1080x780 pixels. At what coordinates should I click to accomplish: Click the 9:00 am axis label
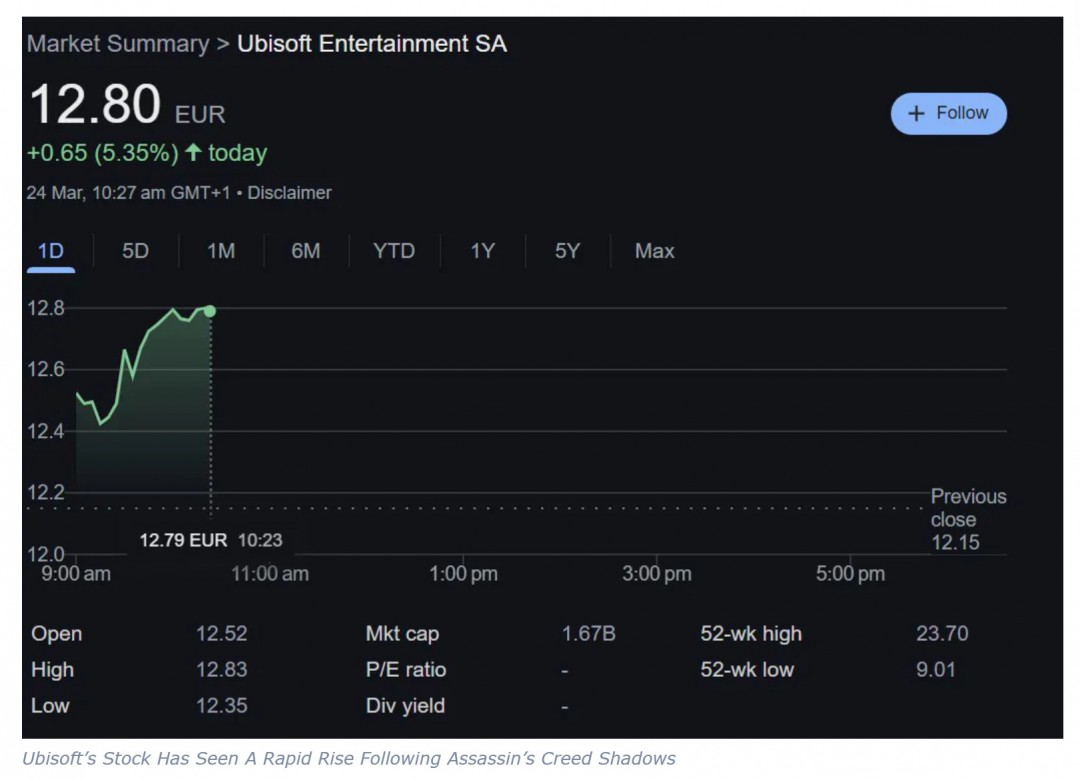[76, 573]
